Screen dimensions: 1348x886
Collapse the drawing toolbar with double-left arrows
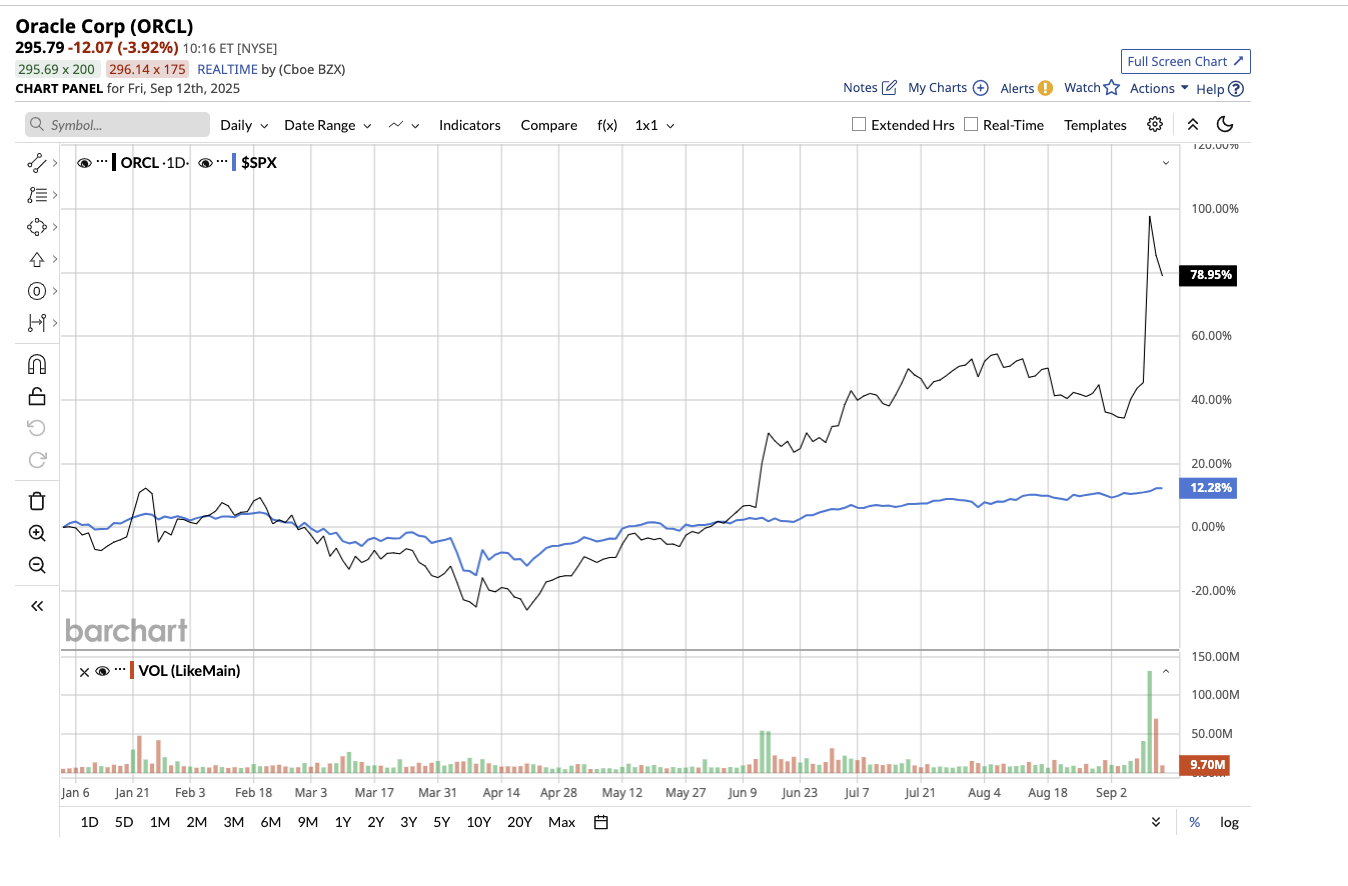[x=37, y=606]
